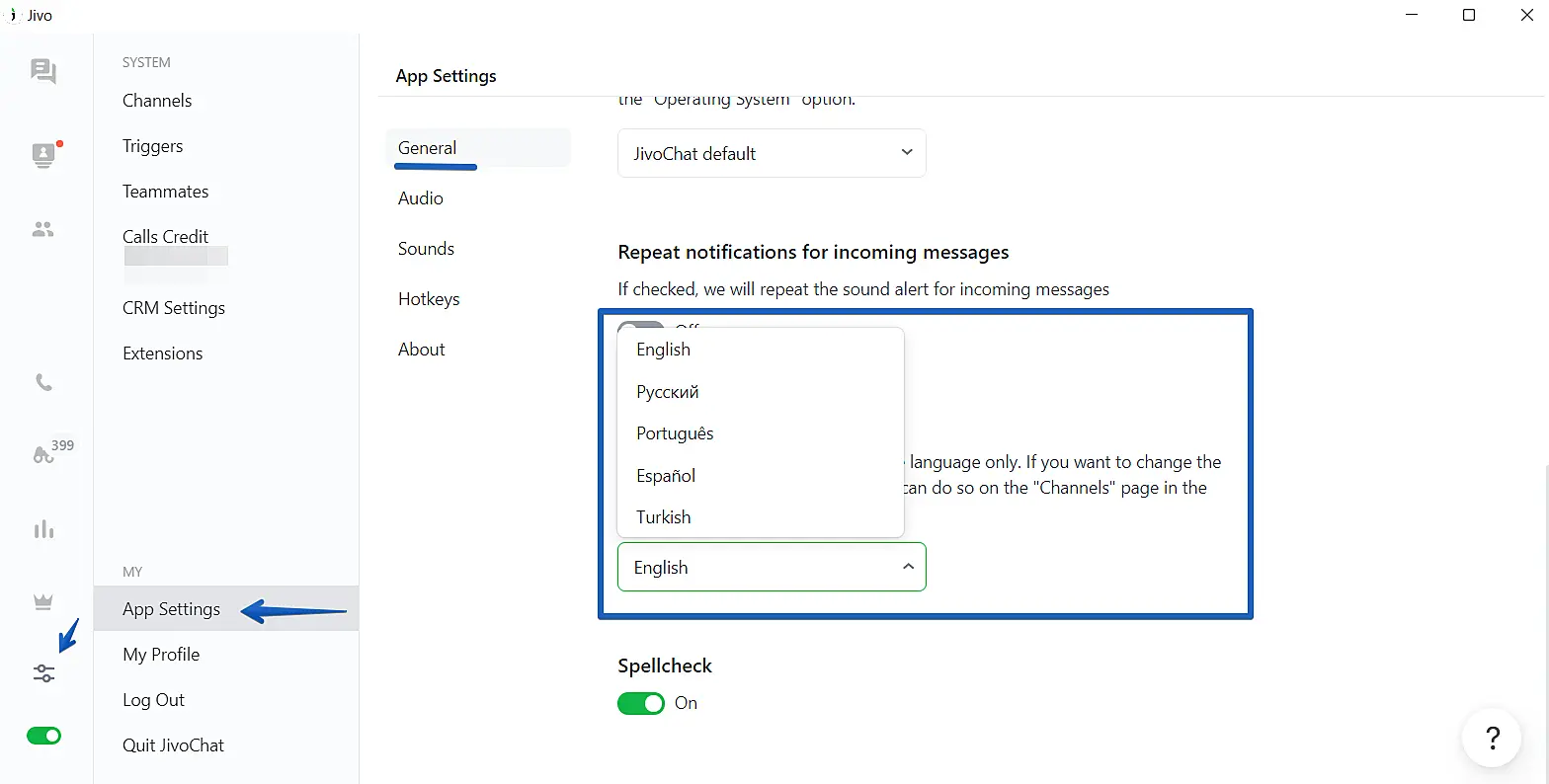
Task: Turn off the Spellcheck toggle
Action: pyautogui.click(x=641, y=703)
